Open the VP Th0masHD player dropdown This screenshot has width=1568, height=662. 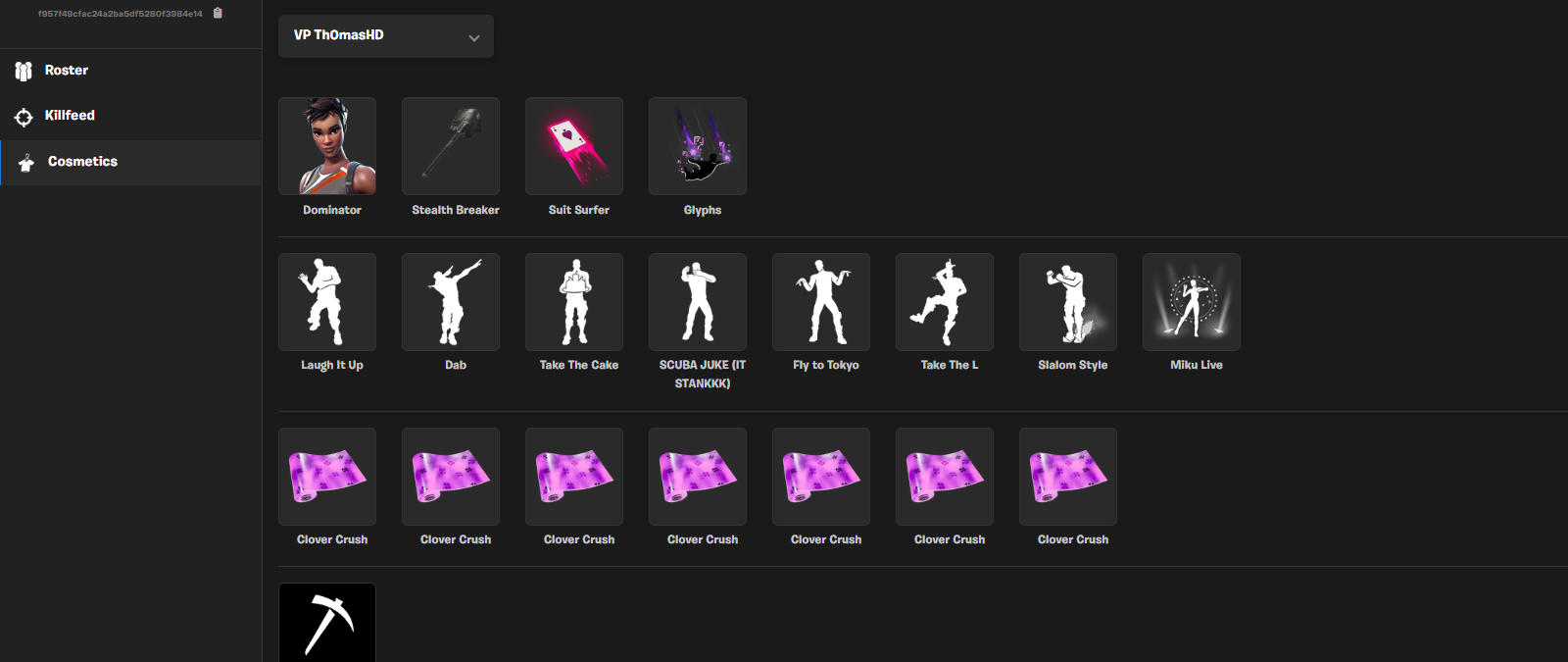pos(386,36)
